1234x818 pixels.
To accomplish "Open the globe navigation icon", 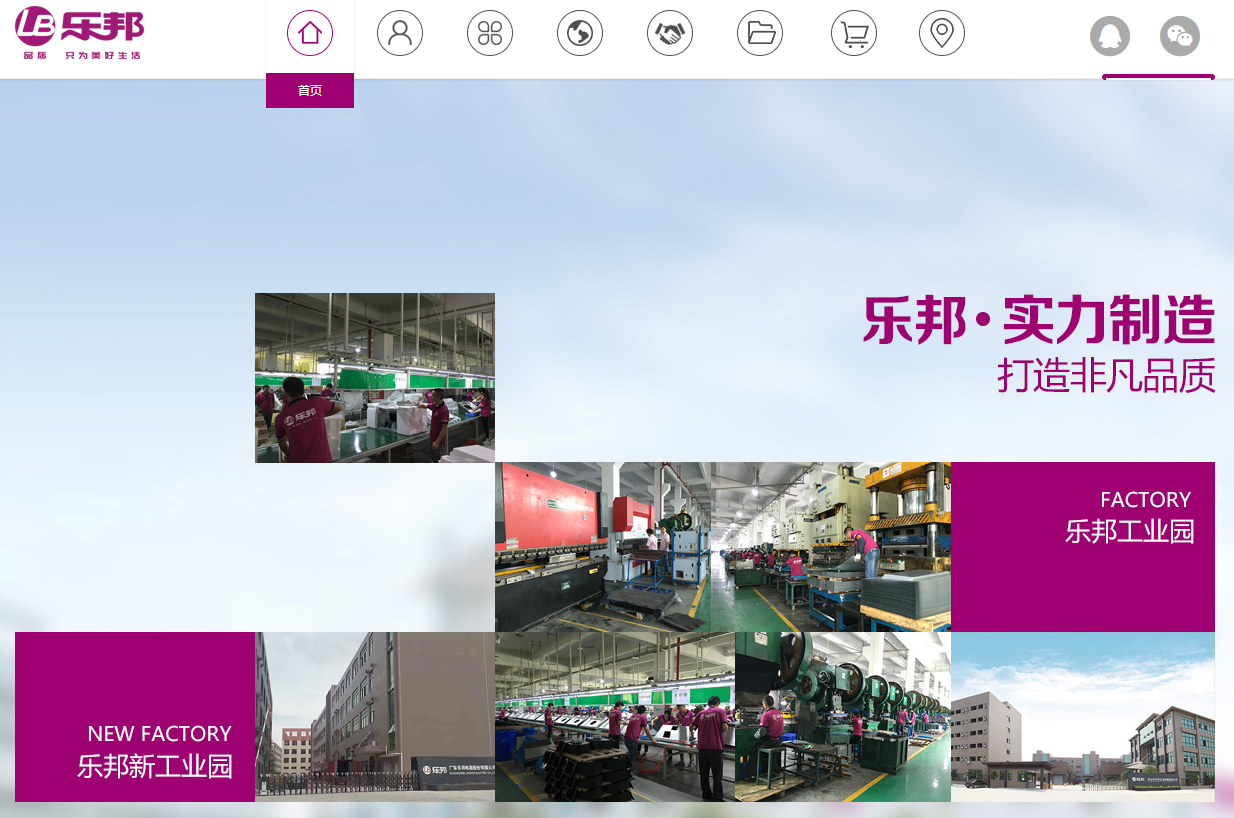I will click(x=580, y=33).
